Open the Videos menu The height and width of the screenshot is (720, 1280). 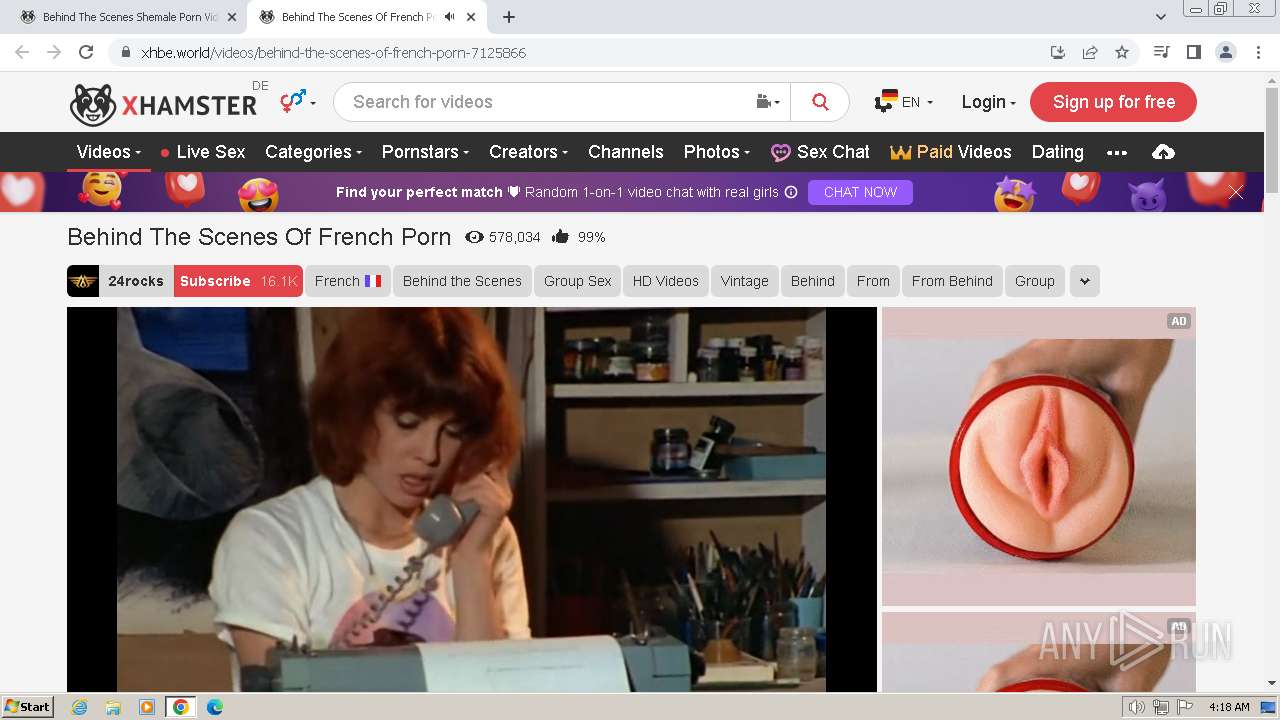[x=108, y=152]
